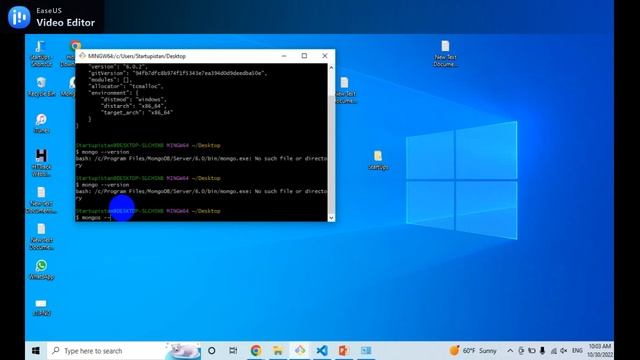This screenshot has height=360, width=640.
Task: Click the "distmod": "windows" terminal line
Action: click(x=134, y=99)
